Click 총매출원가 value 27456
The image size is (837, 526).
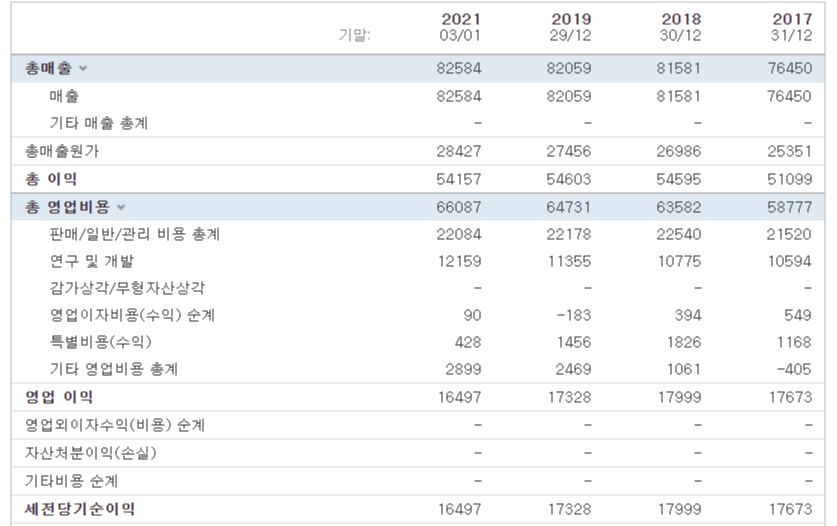[x=569, y=151]
